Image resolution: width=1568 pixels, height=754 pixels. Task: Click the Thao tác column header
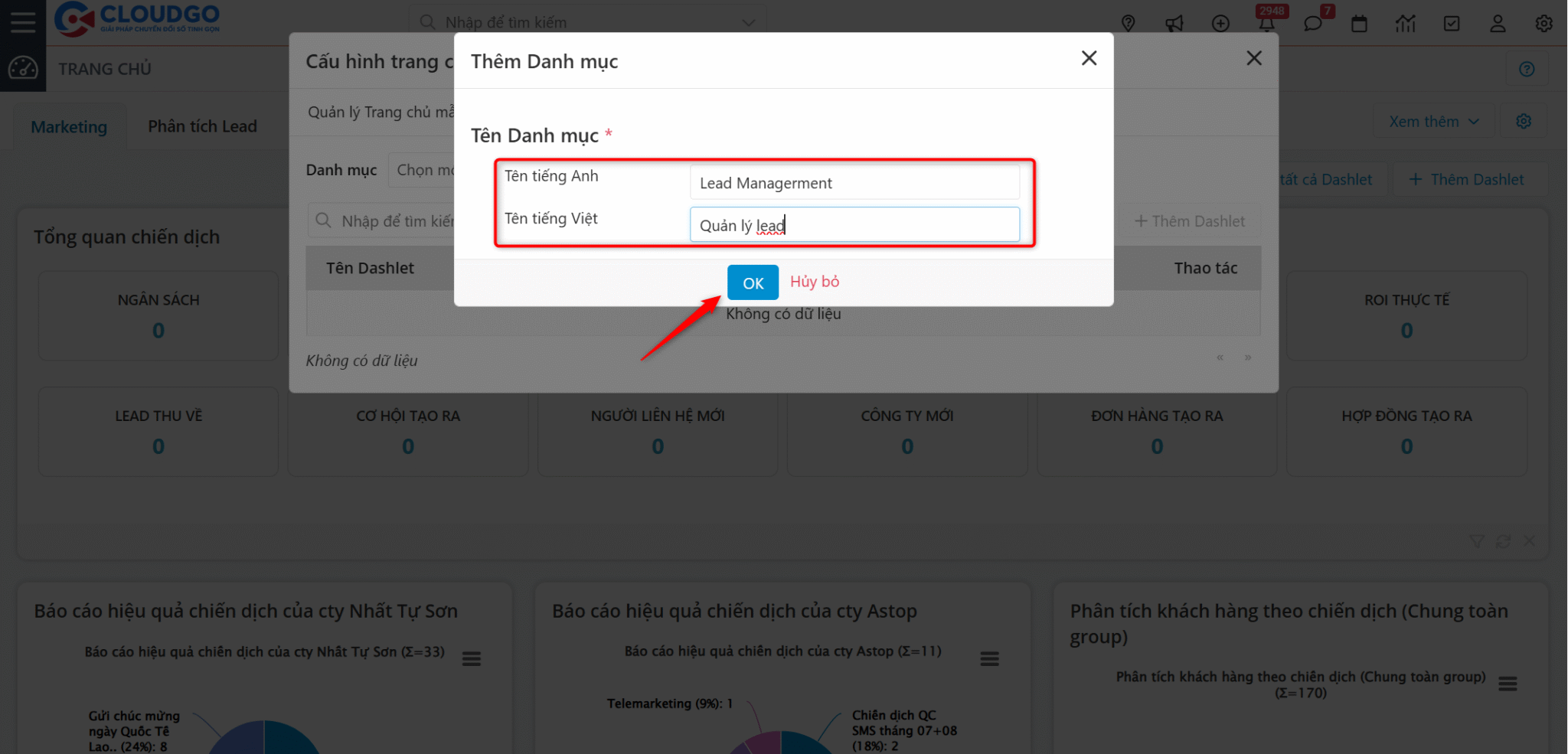click(x=1206, y=268)
